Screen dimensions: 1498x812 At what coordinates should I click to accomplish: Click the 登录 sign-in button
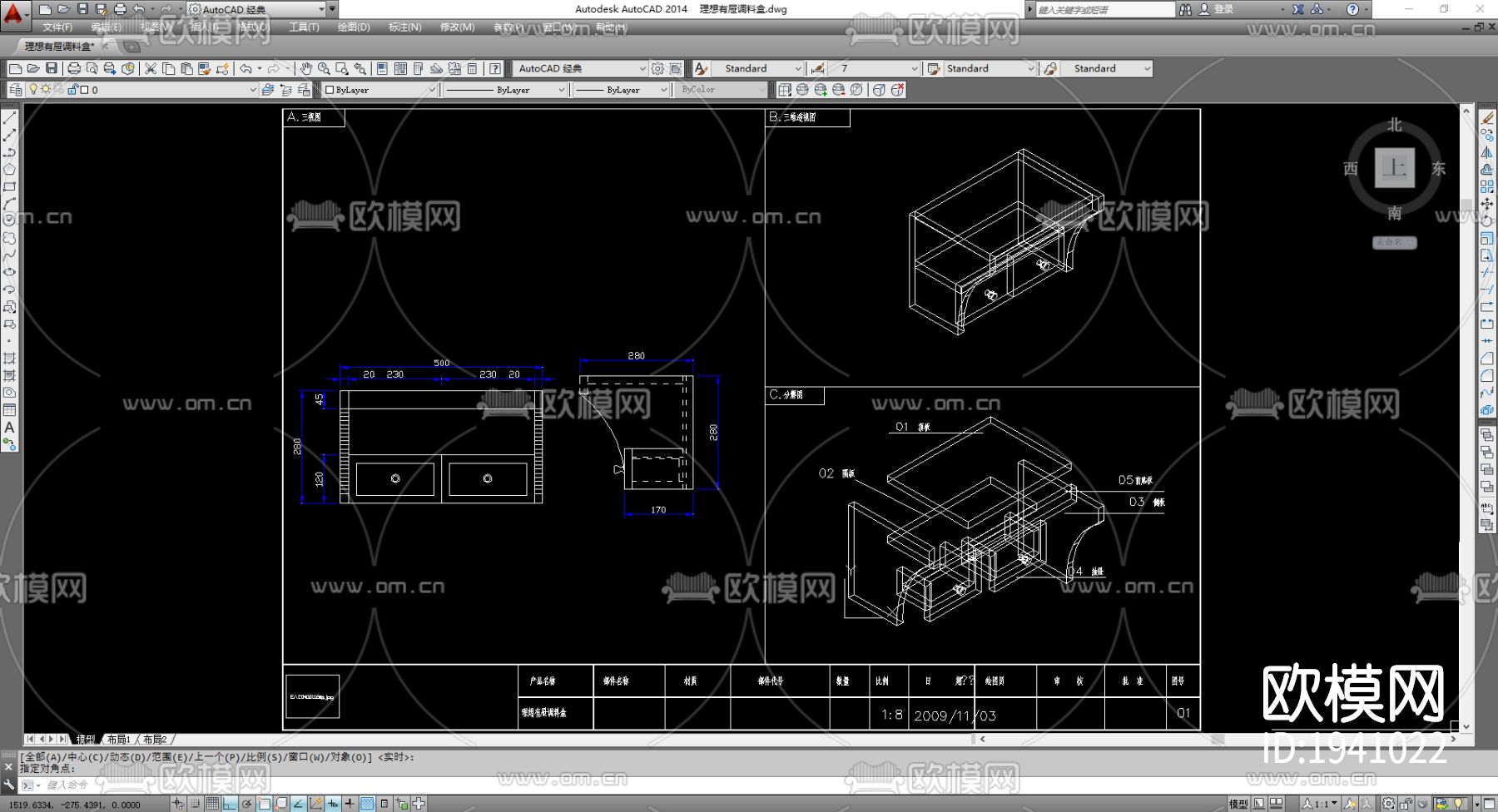tap(1216, 9)
